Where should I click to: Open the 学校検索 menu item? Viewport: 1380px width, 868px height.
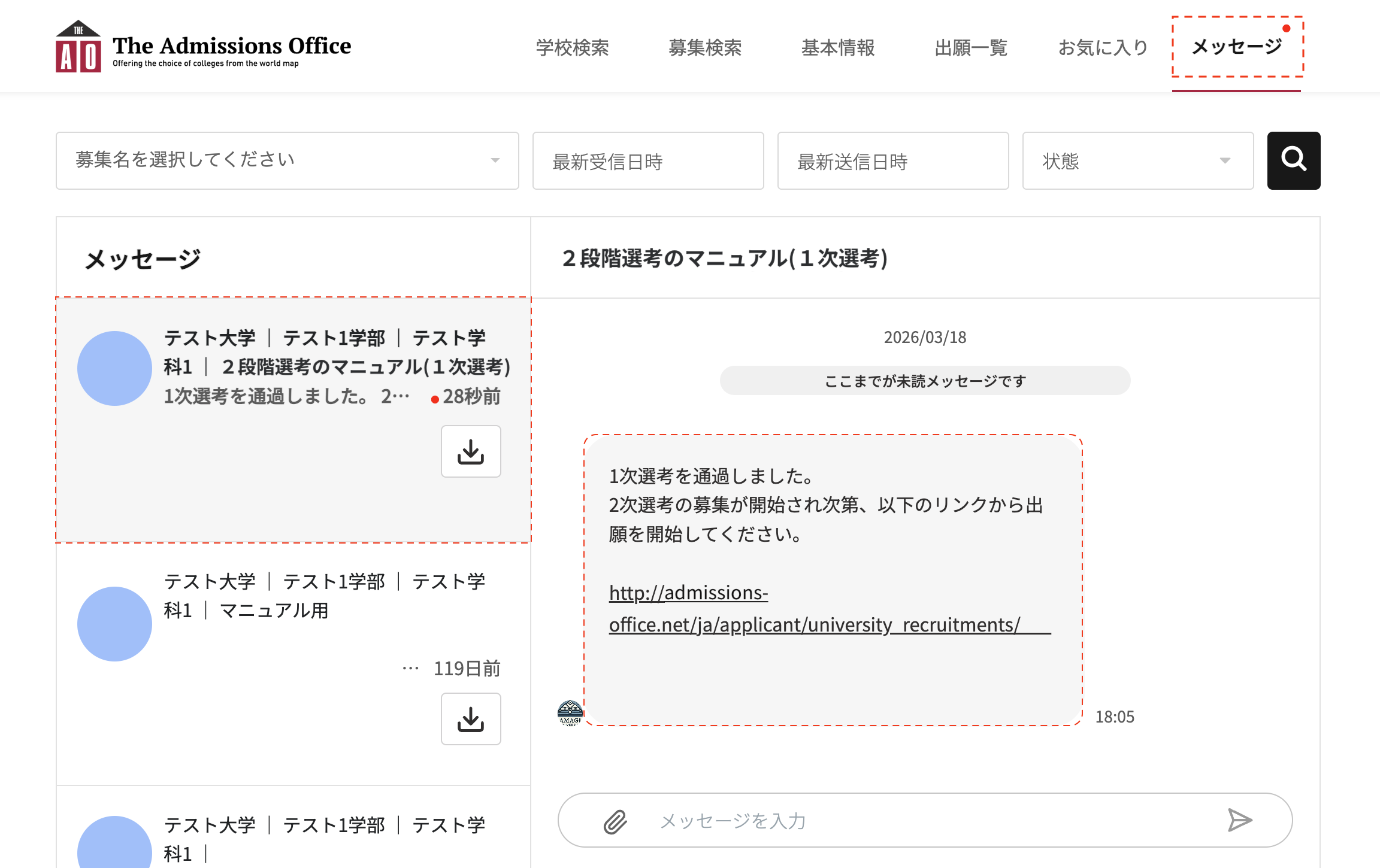[572, 47]
